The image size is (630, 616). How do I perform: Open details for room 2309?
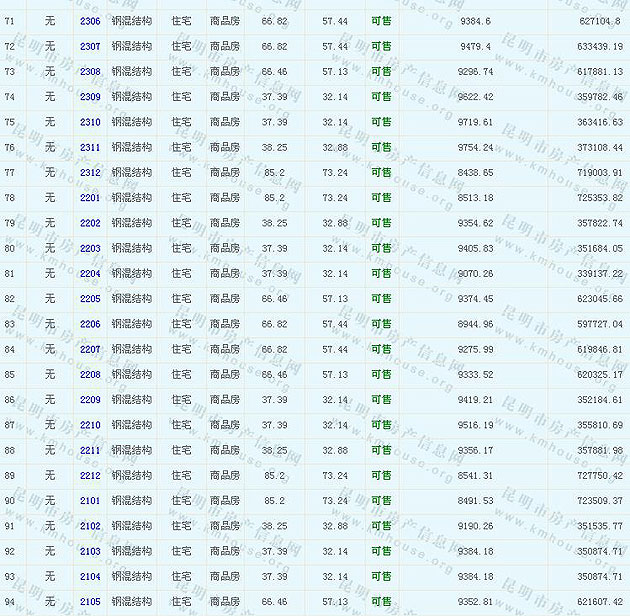coord(90,97)
